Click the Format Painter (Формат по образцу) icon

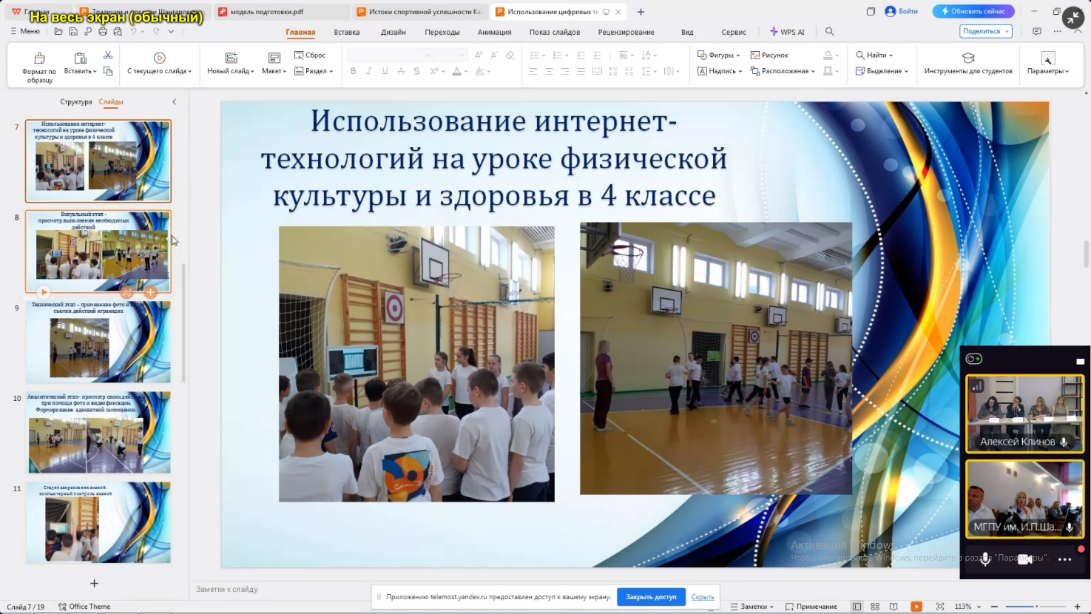tap(39, 58)
